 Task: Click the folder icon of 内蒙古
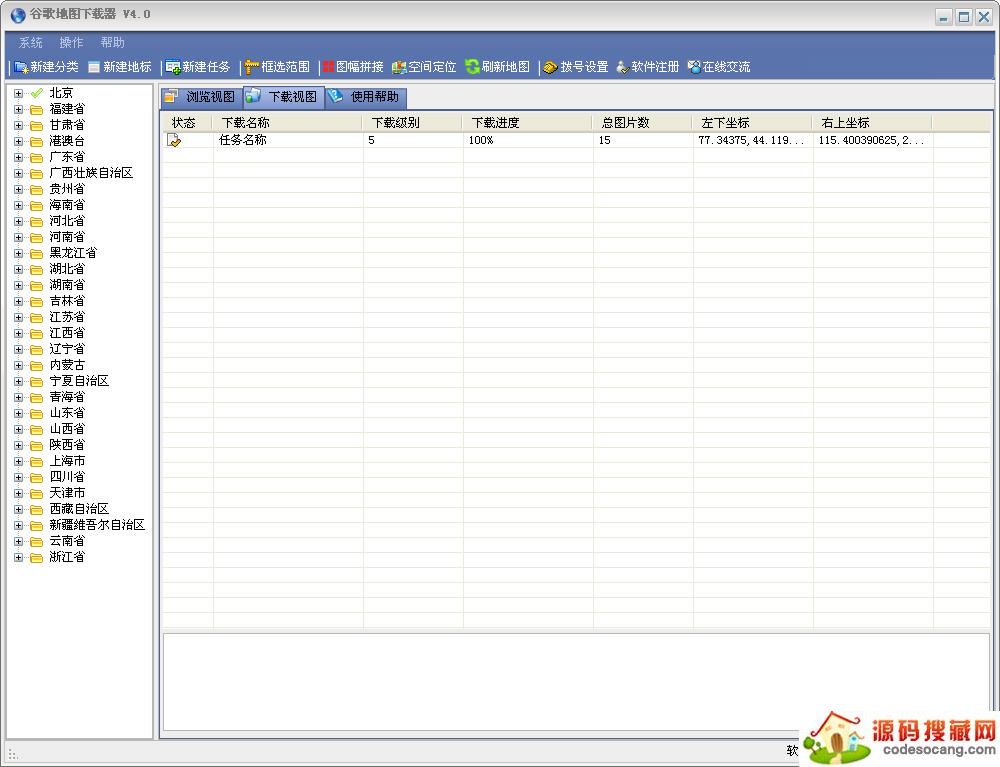(37, 365)
